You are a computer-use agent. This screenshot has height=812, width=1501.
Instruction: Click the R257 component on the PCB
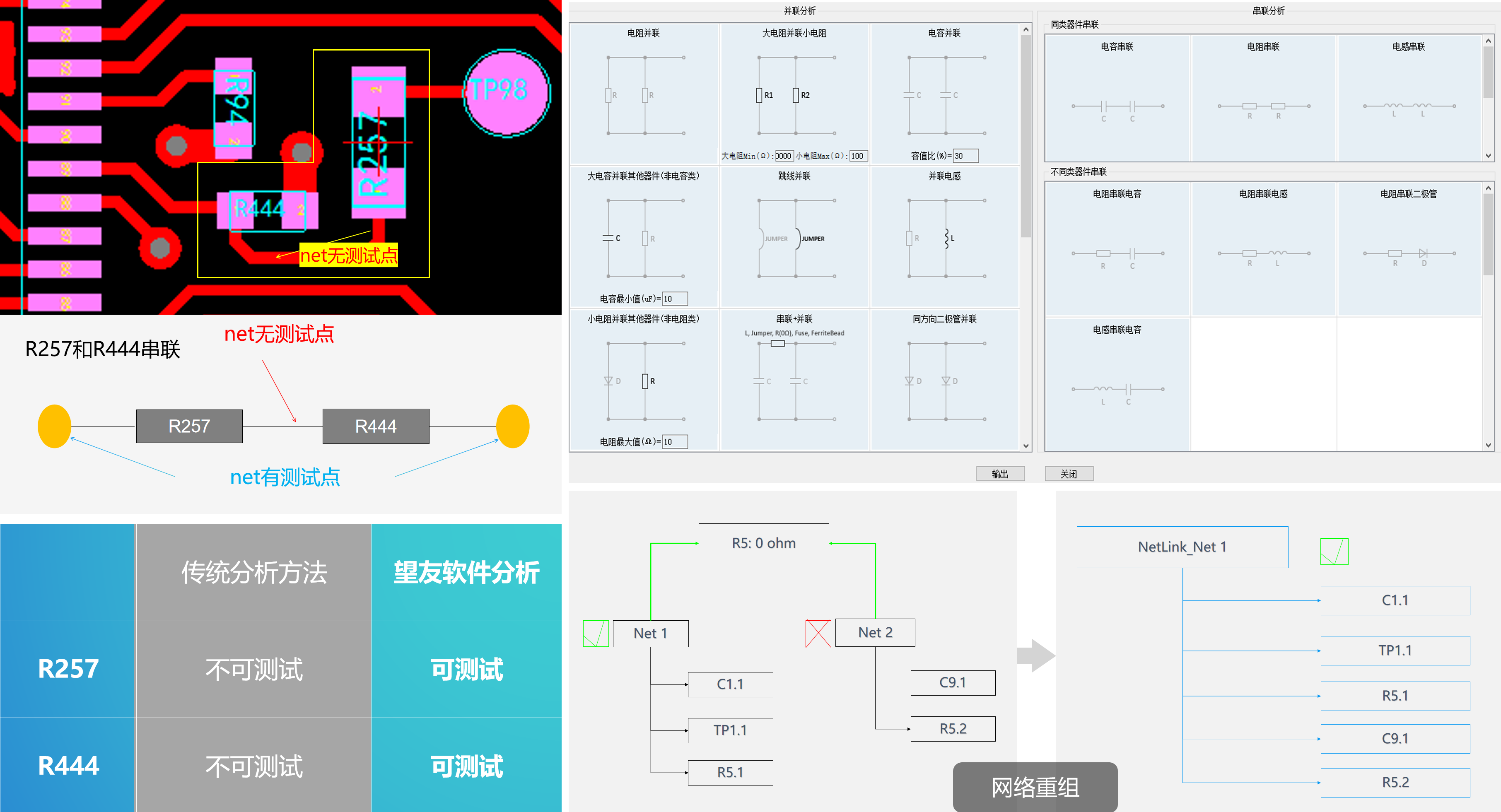[x=378, y=142]
